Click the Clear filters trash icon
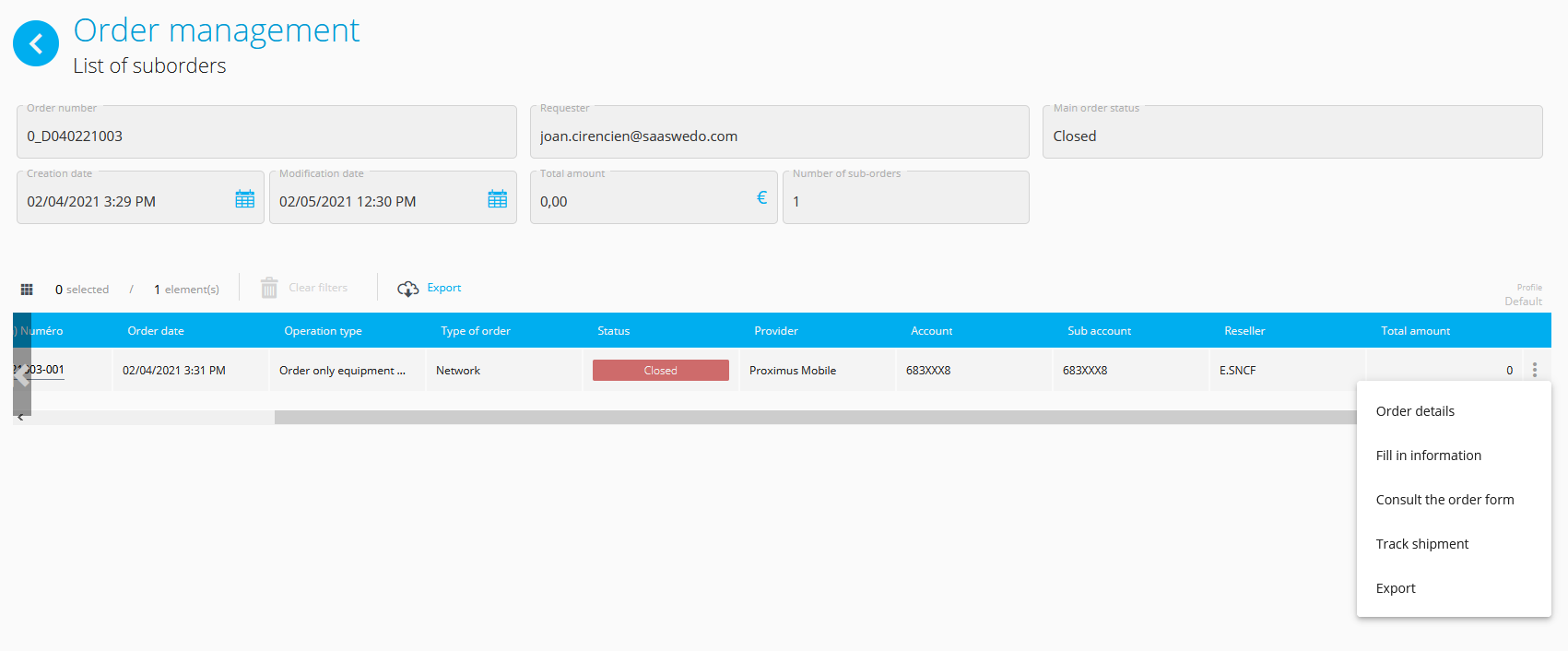The height and width of the screenshot is (651, 1568). pos(269,289)
